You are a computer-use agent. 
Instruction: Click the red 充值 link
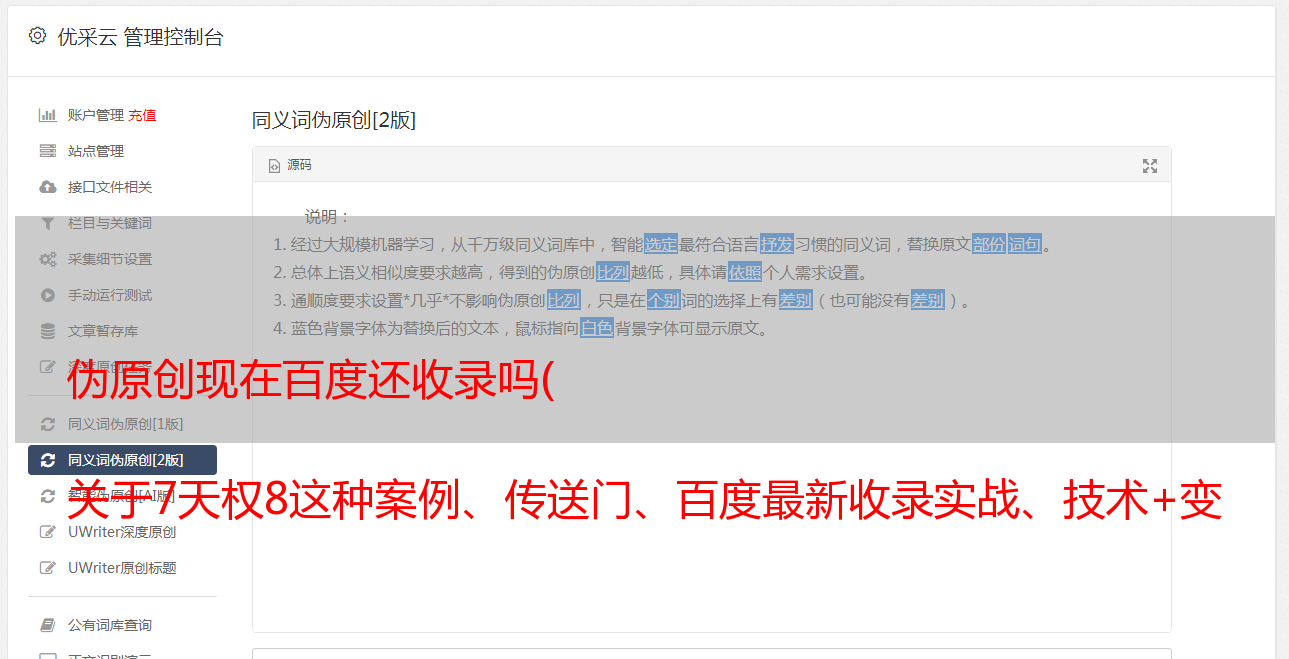[x=142, y=115]
